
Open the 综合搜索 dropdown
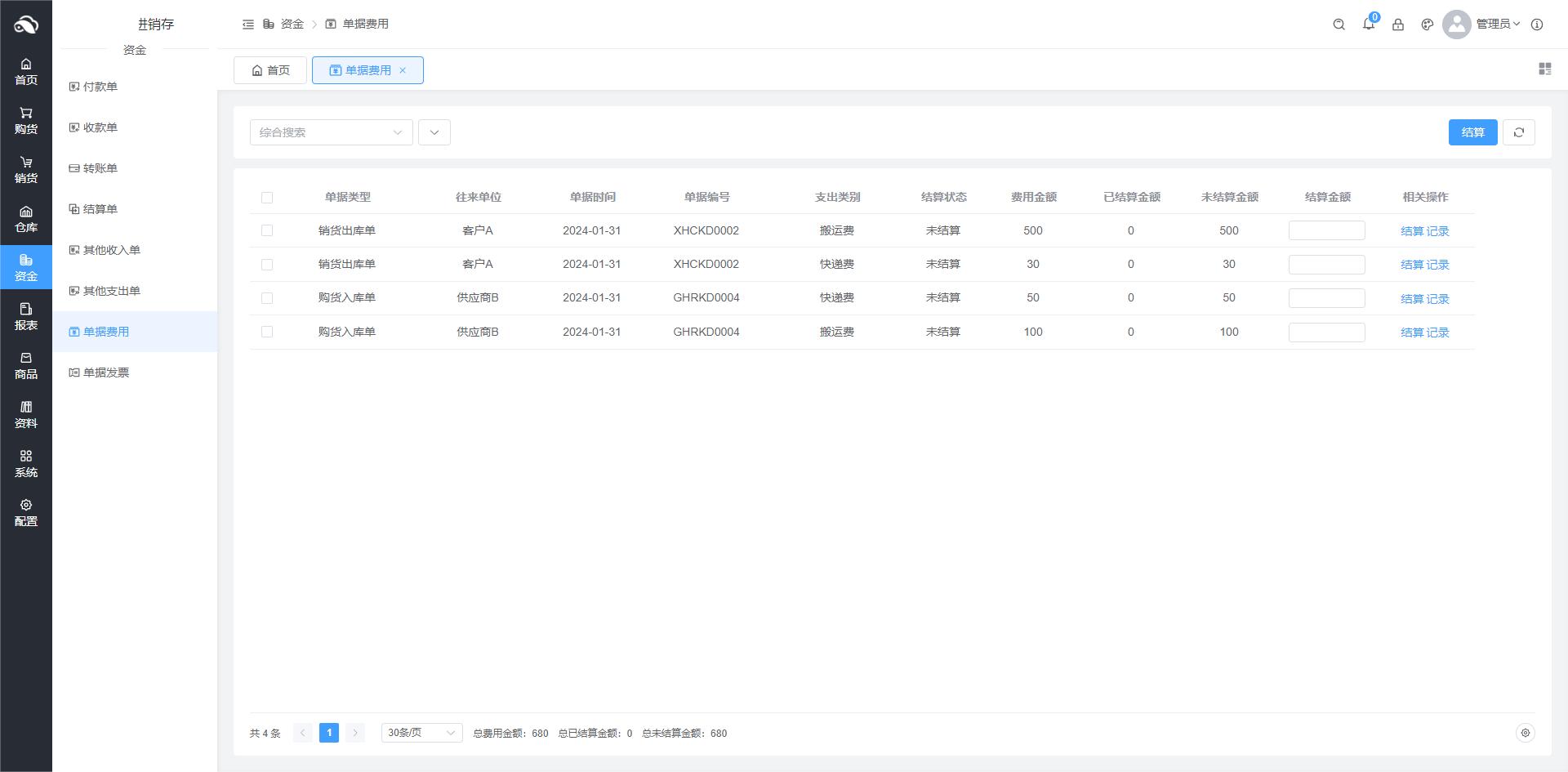coord(331,132)
